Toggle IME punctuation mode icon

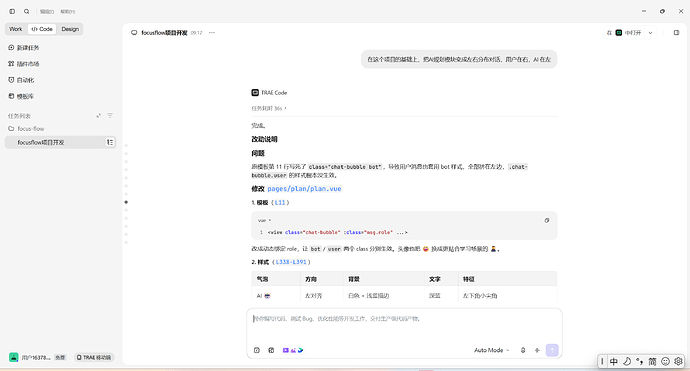click(x=639, y=362)
